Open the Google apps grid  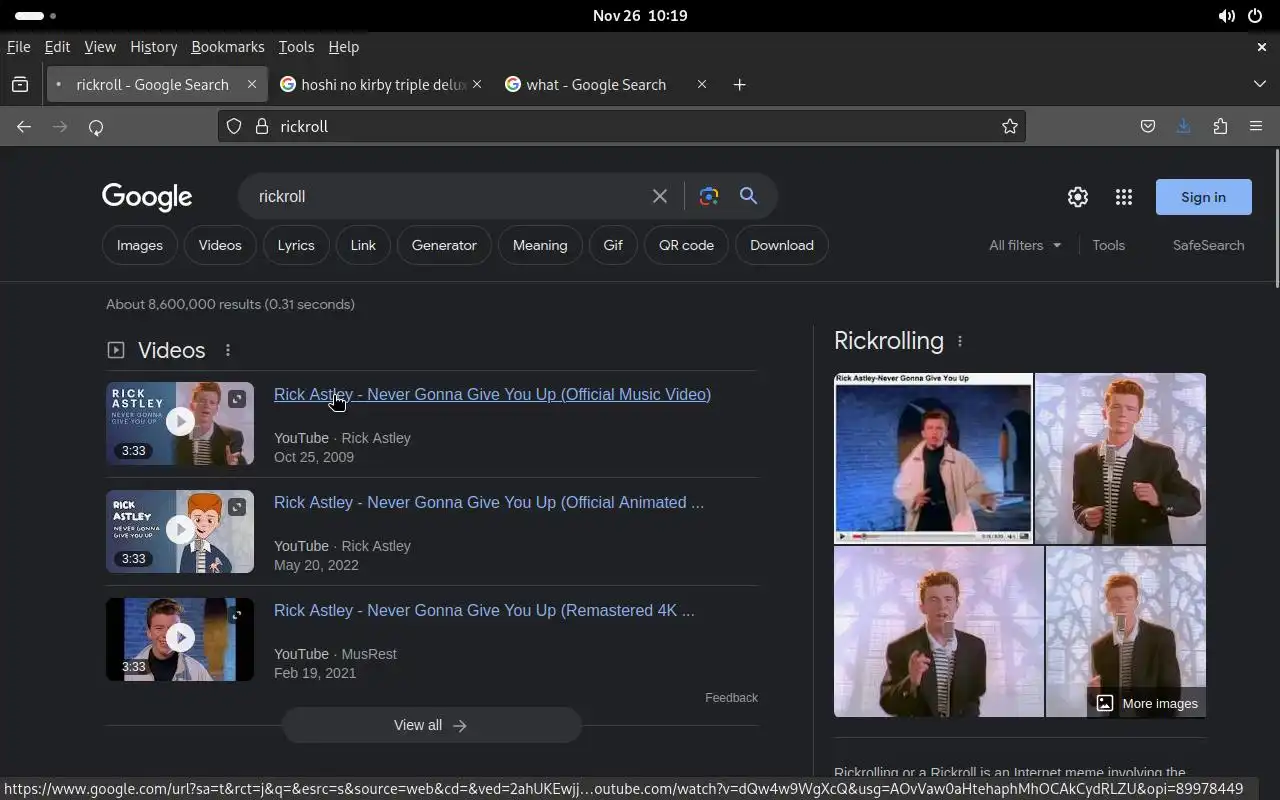(1123, 197)
